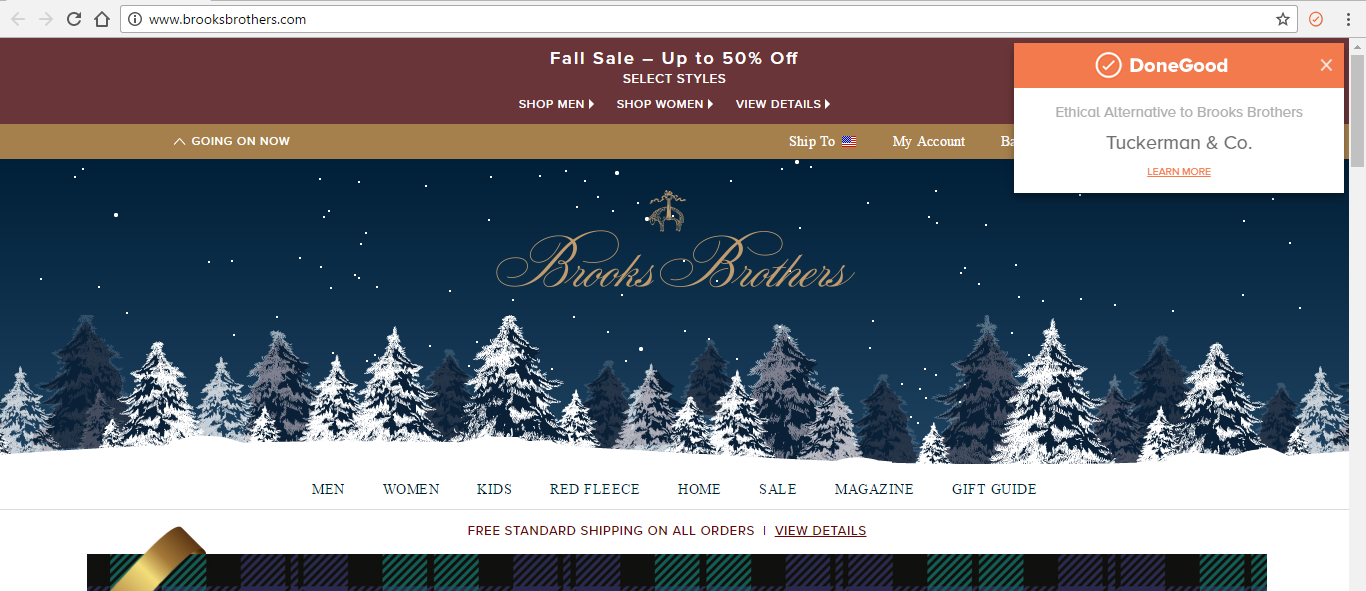View Details for free standard shipping
The width and height of the screenshot is (1366, 591).
tap(820, 530)
